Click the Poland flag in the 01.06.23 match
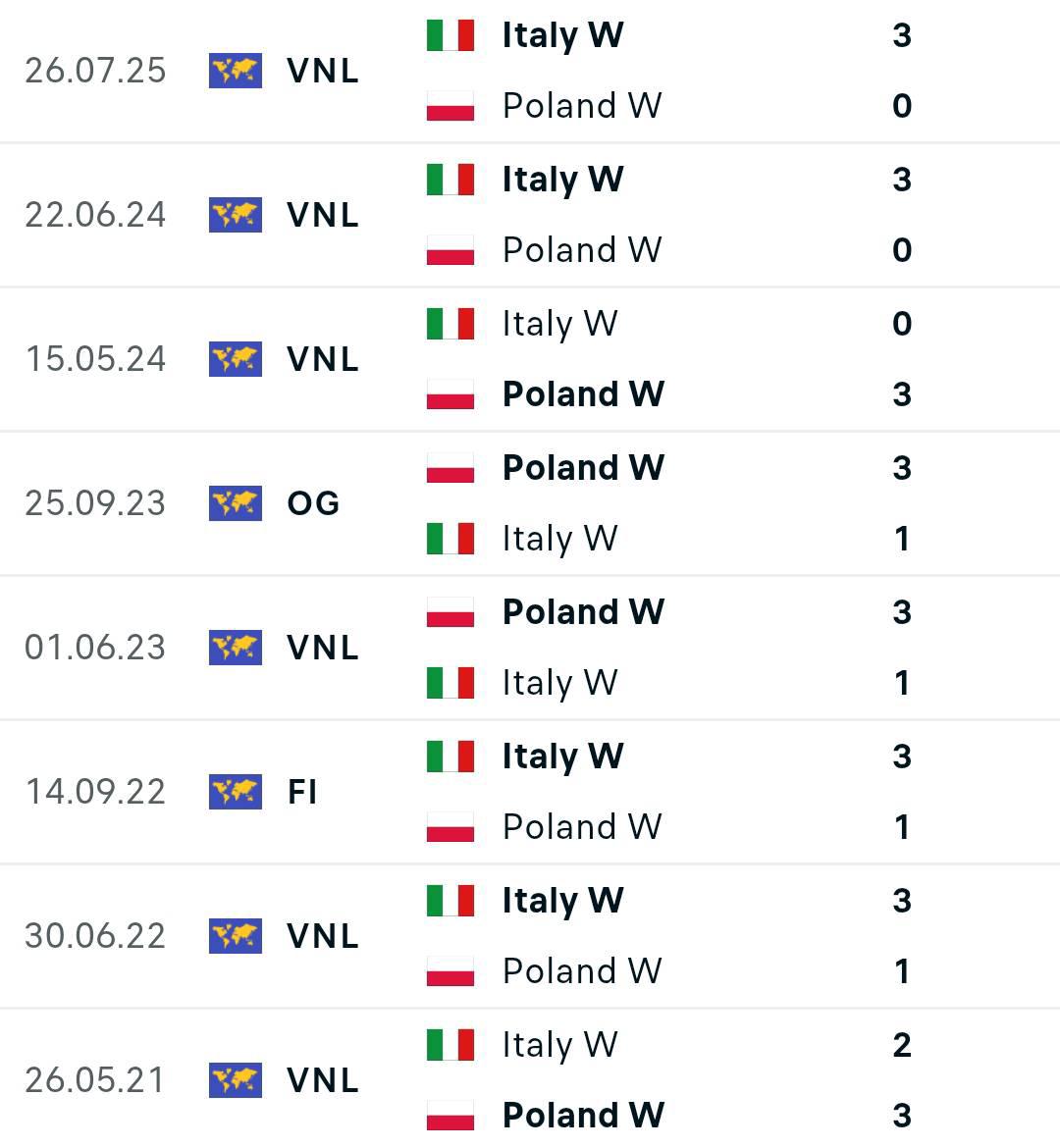 tap(450, 612)
